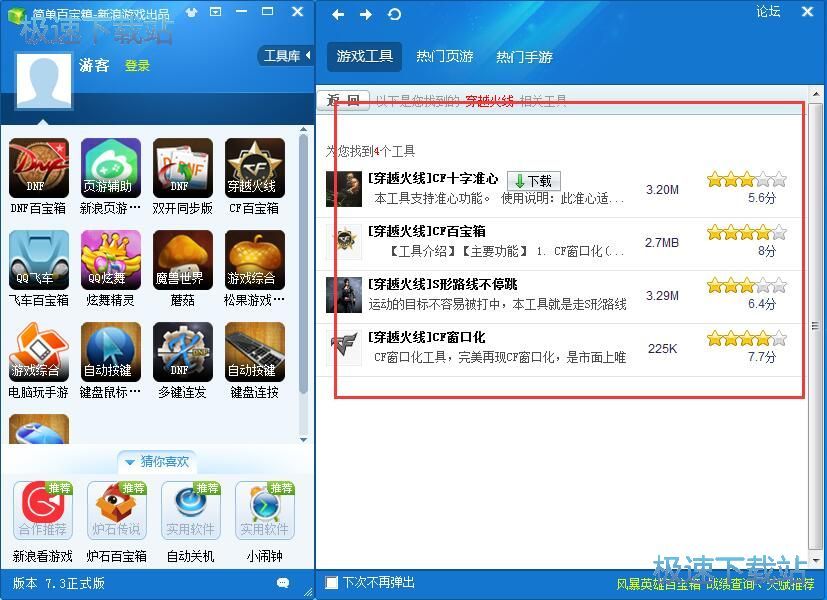Switch to the 游戏工具 tab

point(364,56)
